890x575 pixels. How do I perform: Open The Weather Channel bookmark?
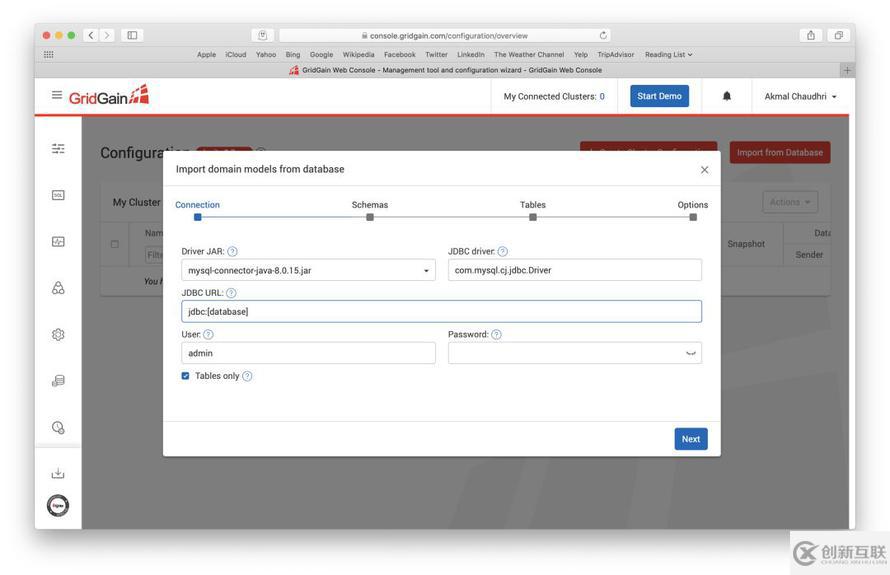529,54
